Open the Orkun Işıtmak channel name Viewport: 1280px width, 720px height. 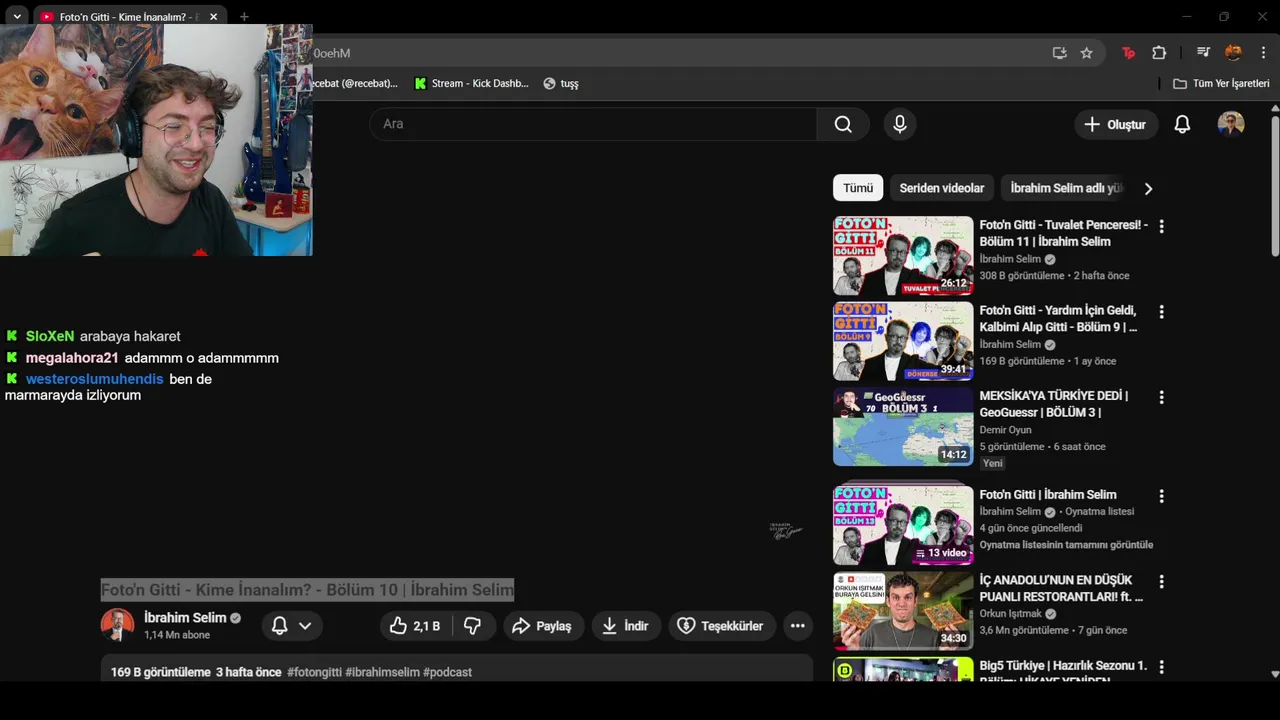pyautogui.click(x=1010, y=614)
